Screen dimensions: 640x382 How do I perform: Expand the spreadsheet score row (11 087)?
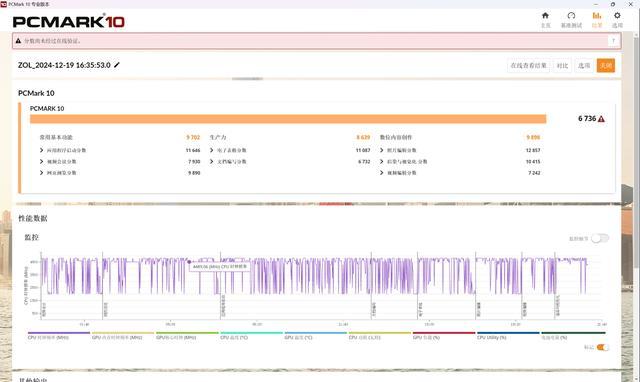pyautogui.click(x=290, y=150)
